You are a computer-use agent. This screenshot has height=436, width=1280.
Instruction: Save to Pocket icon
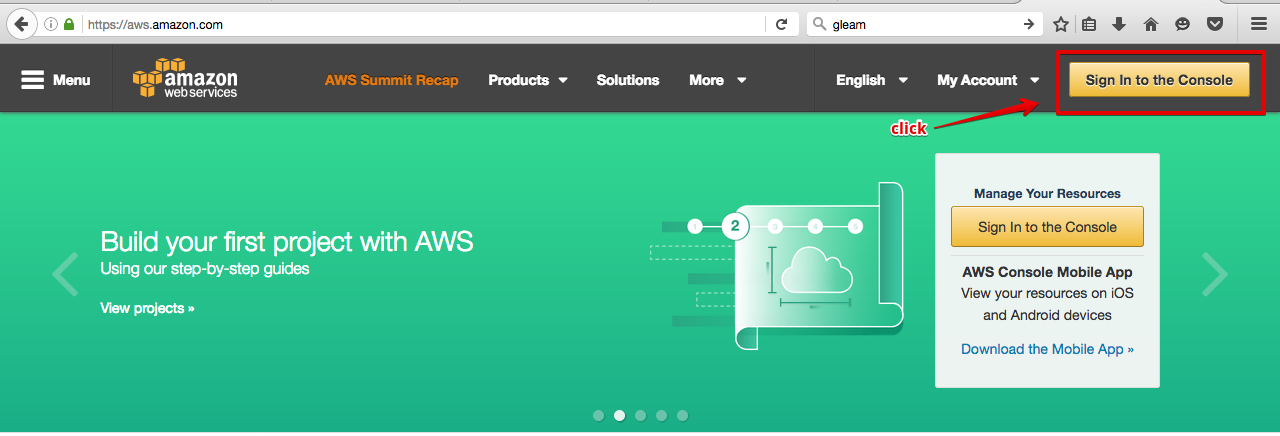pos(1215,24)
